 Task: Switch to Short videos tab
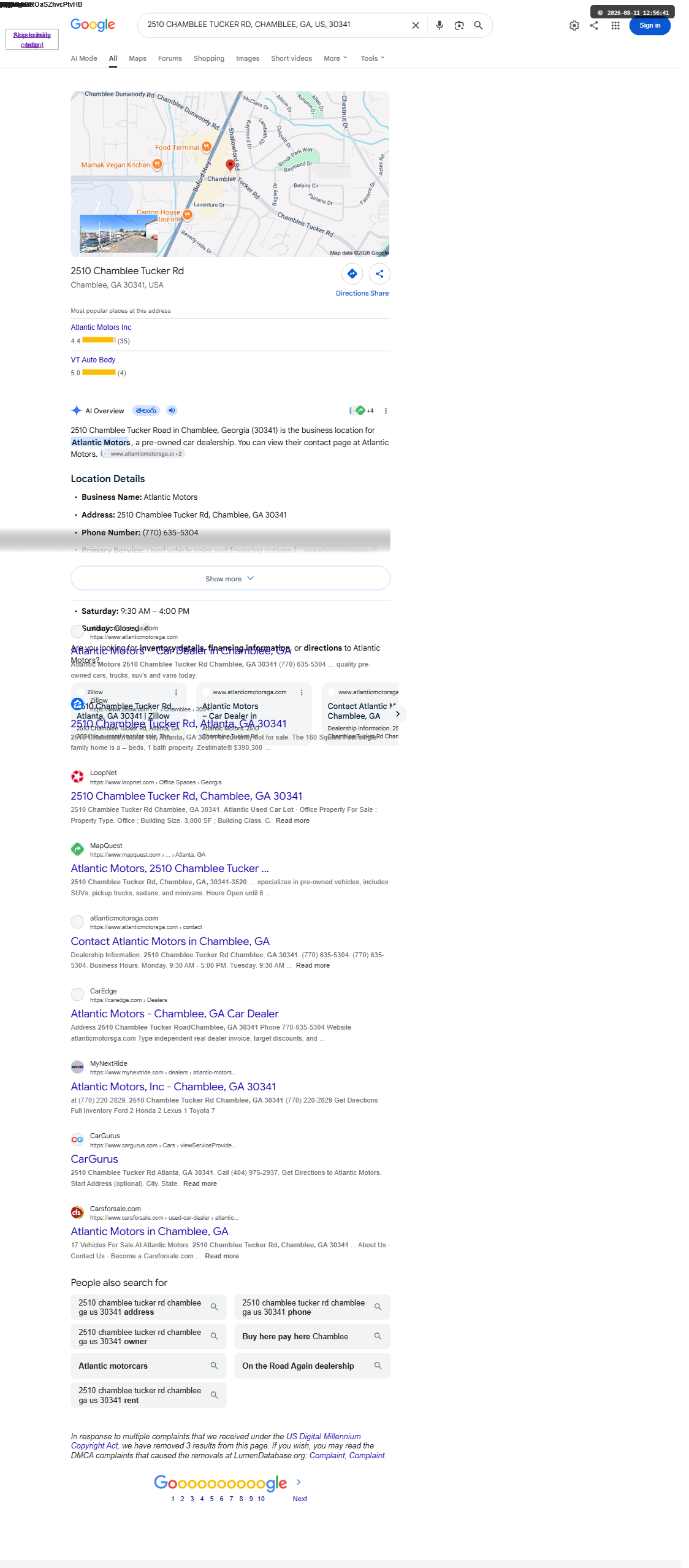coord(291,58)
